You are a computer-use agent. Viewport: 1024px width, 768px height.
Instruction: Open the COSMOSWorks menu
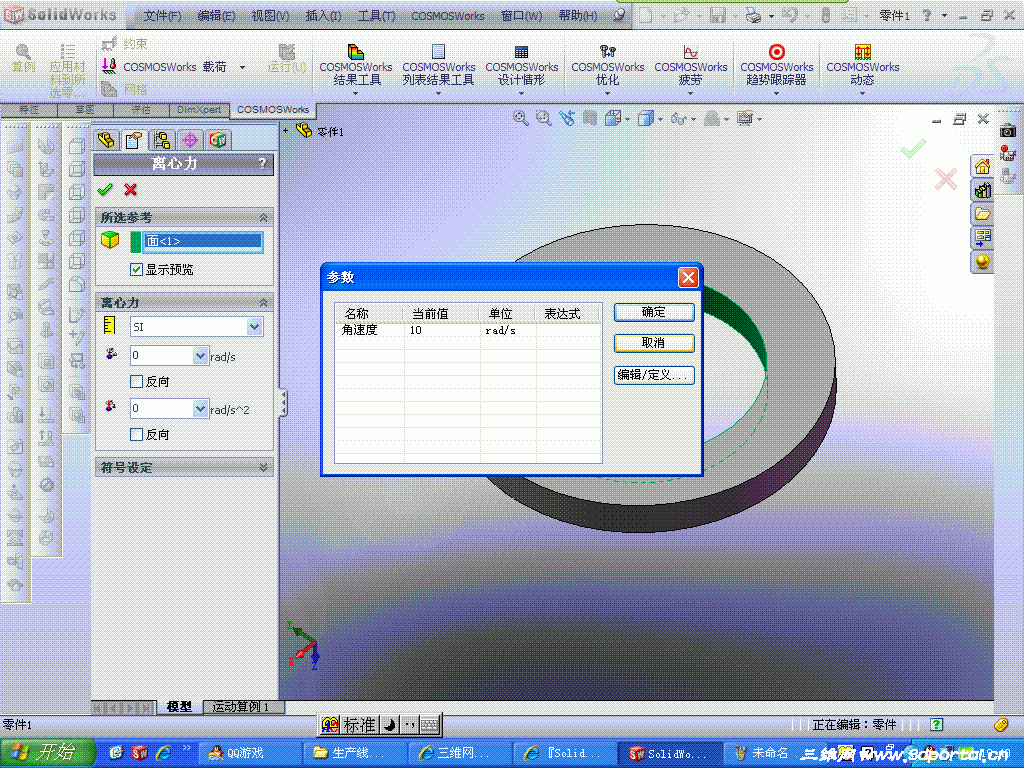(x=448, y=16)
